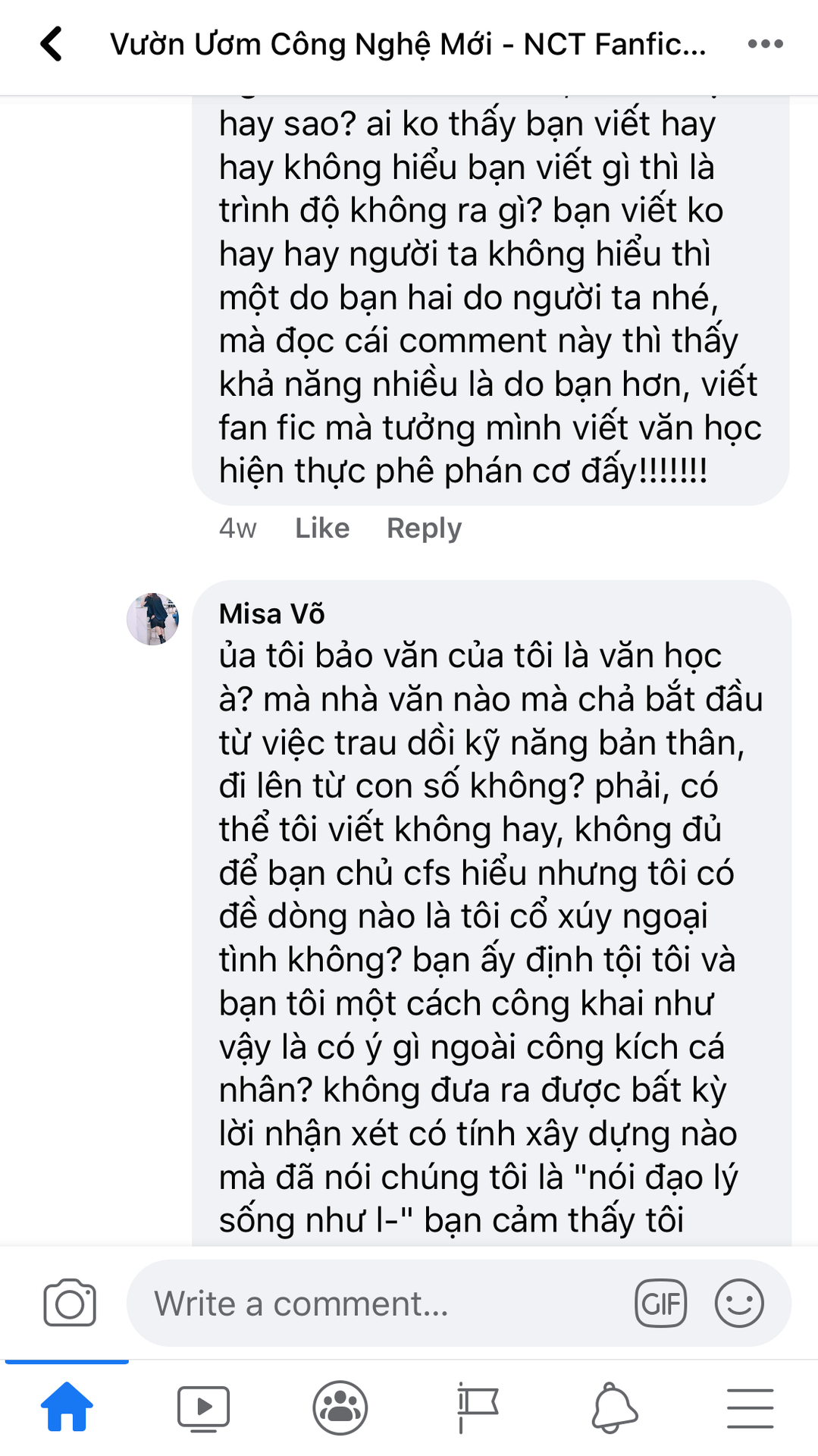Like the comment posted 4w ago
This screenshot has height=1456, width=818.
pyautogui.click(x=322, y=528)
